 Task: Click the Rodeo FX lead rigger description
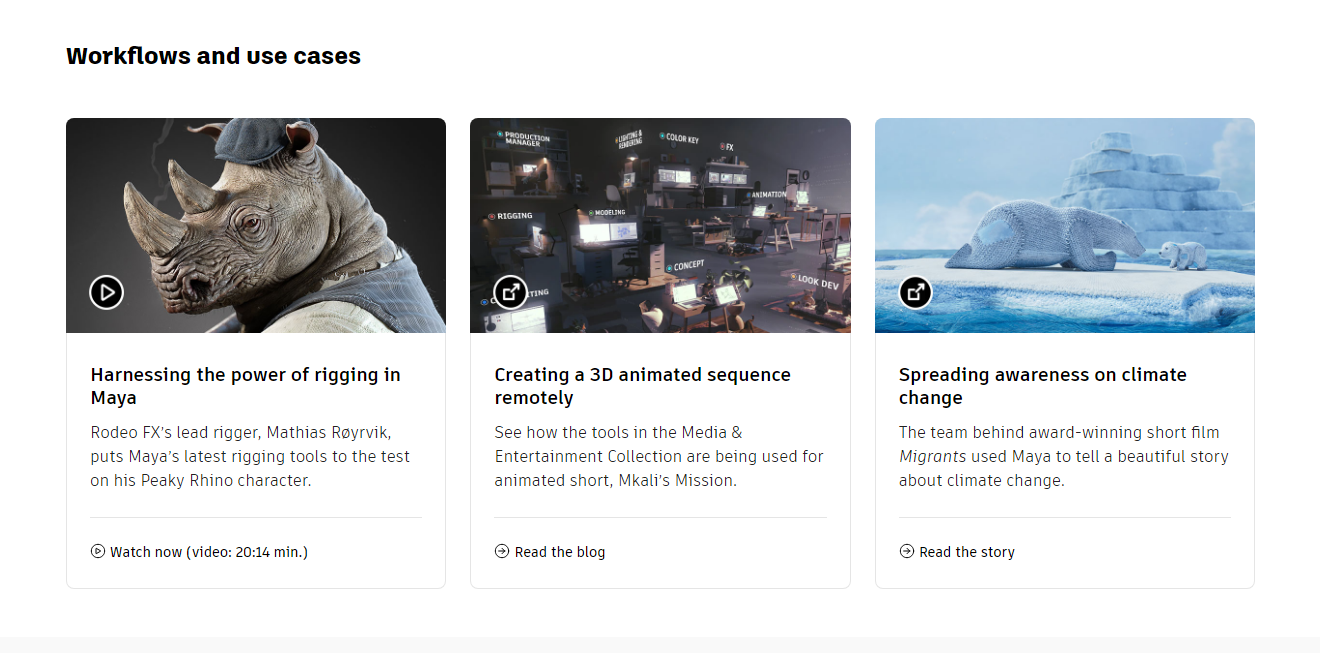(250, 456)
